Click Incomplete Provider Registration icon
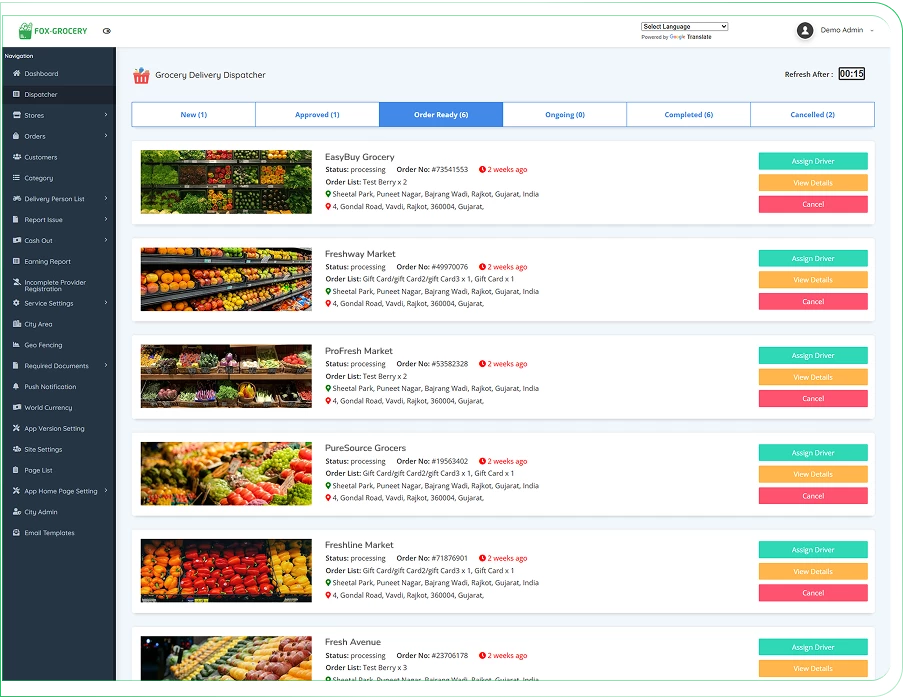Viewport: 905px width, 698px height. [16, 282]
